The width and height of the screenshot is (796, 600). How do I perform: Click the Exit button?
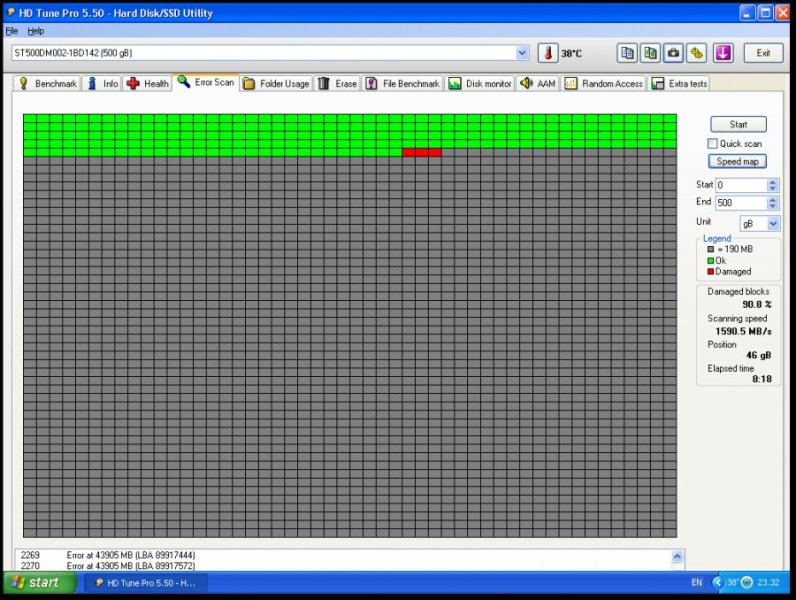pos(763,53)
